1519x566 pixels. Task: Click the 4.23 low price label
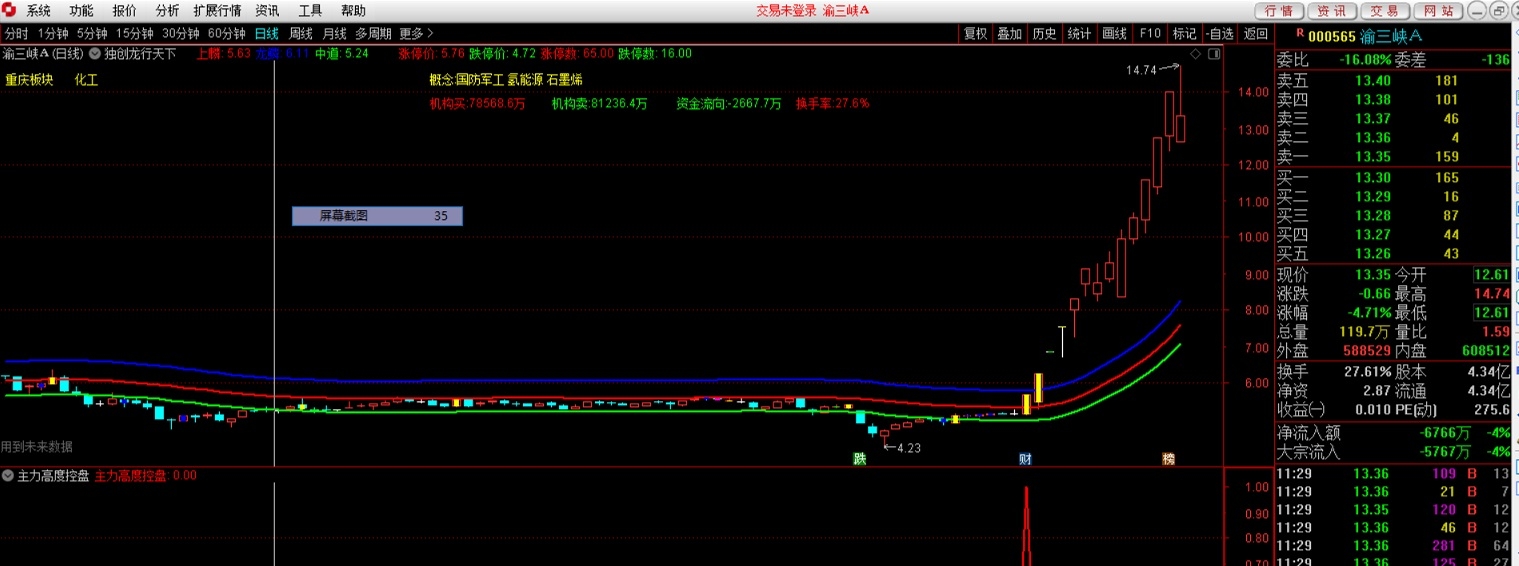(x=908, y=448)
